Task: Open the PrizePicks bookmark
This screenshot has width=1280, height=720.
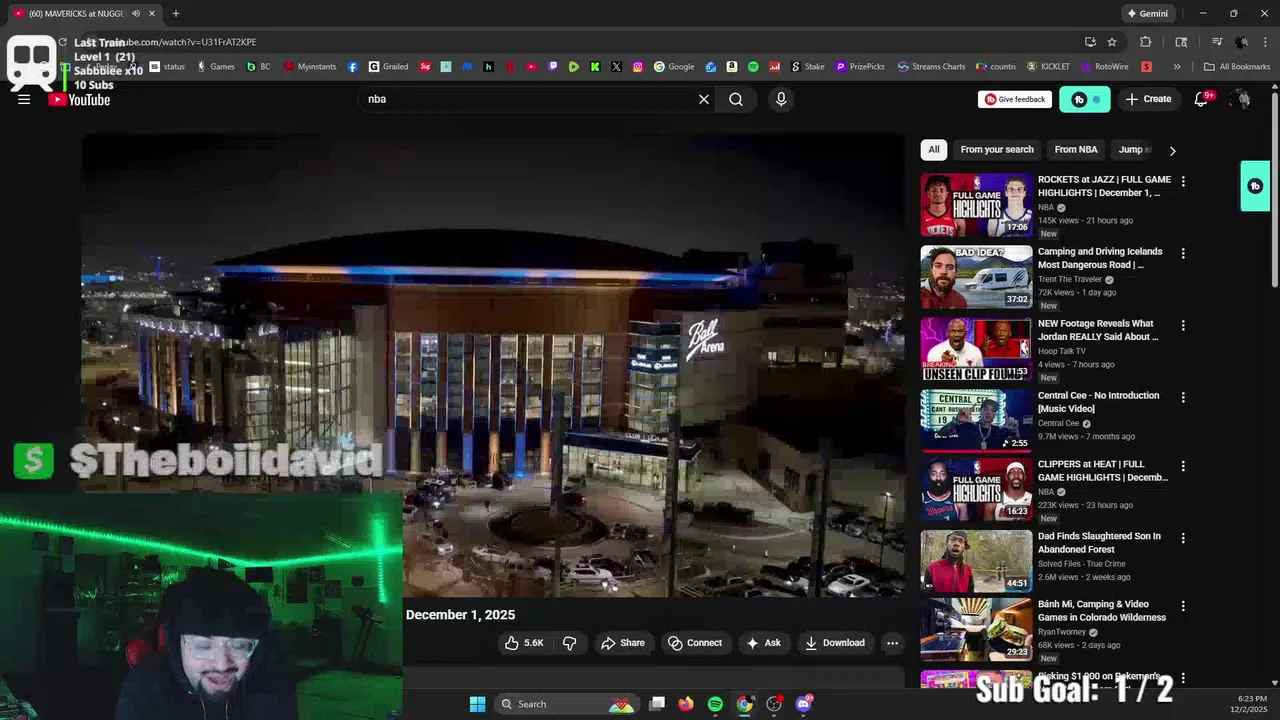Action: click(x=861, y=67)
